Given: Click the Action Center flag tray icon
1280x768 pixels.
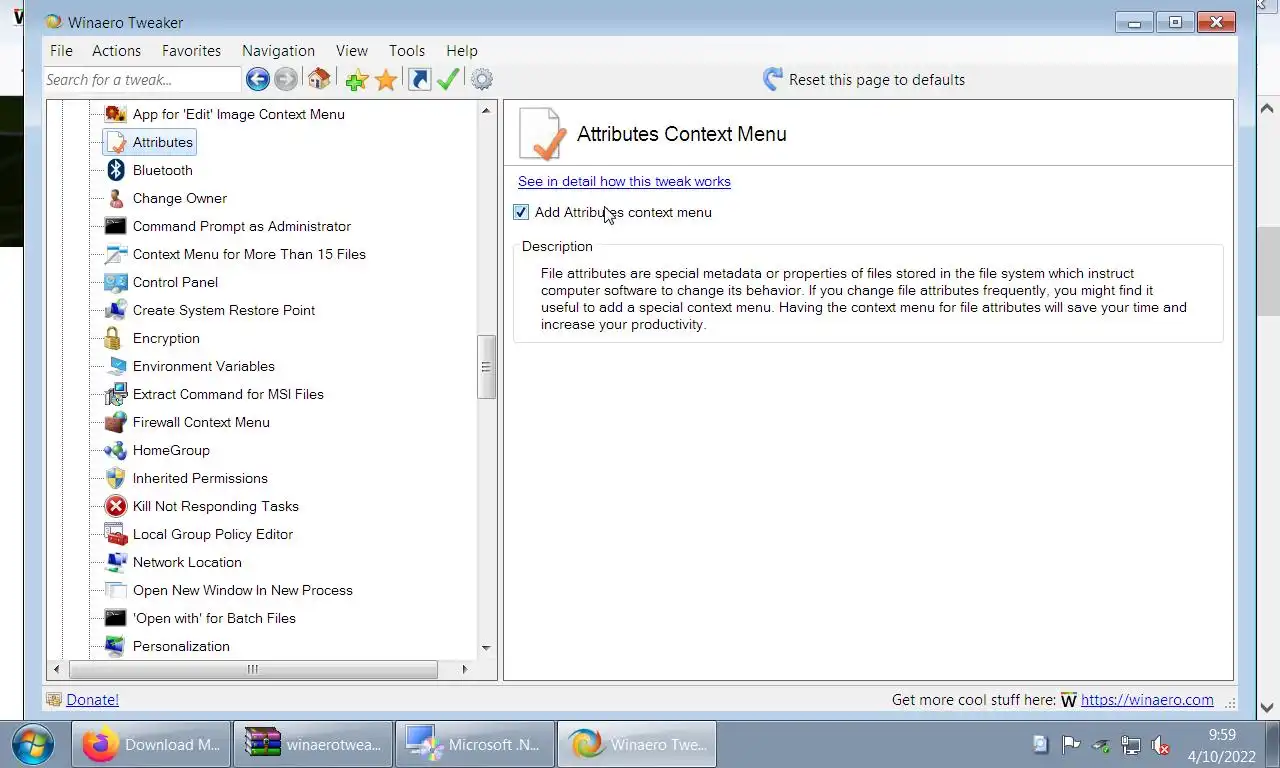Looking at the screenshot, I should pyautogui.click(x=1071, y=745).
